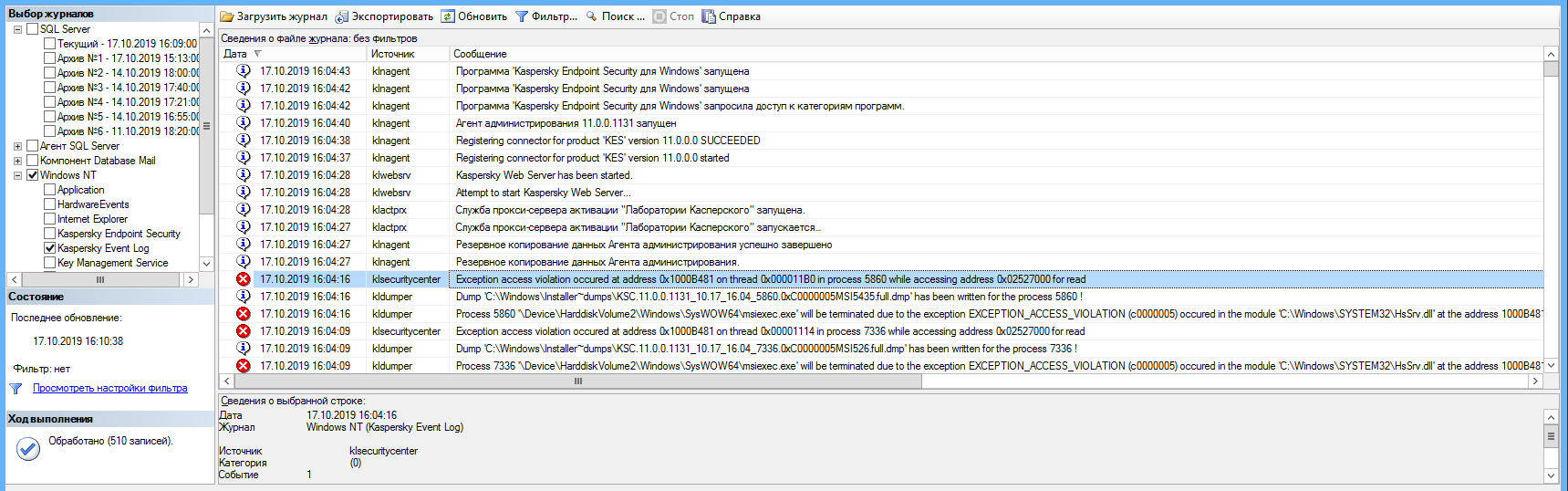This screenshot has height=491, width=1568.
Task: Check the Application log checkbox
Action: tap(50, 190)
